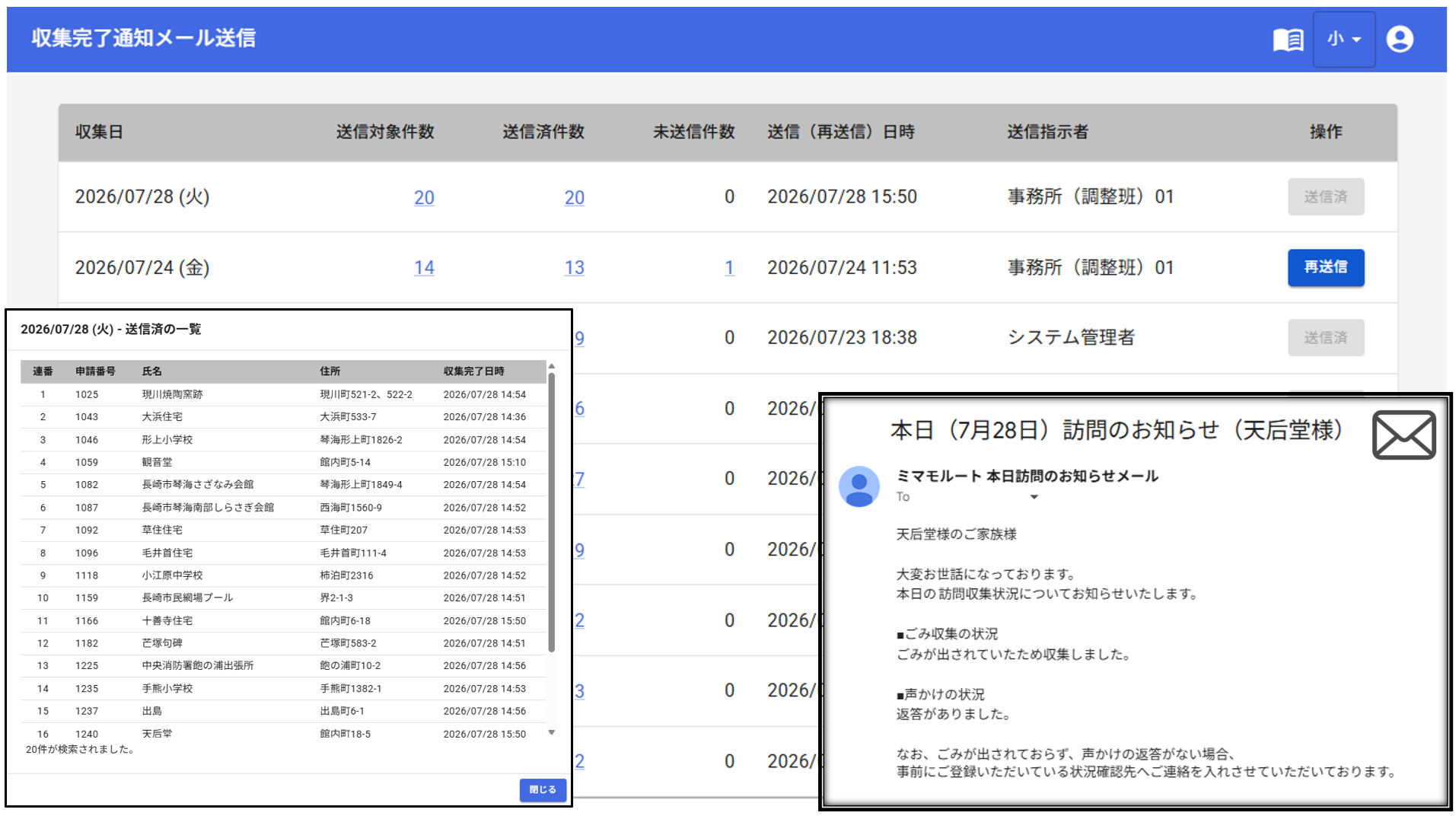Click the sender avatar in email preview
Viewport: 1456px width, 819px height.
[859, 486]
